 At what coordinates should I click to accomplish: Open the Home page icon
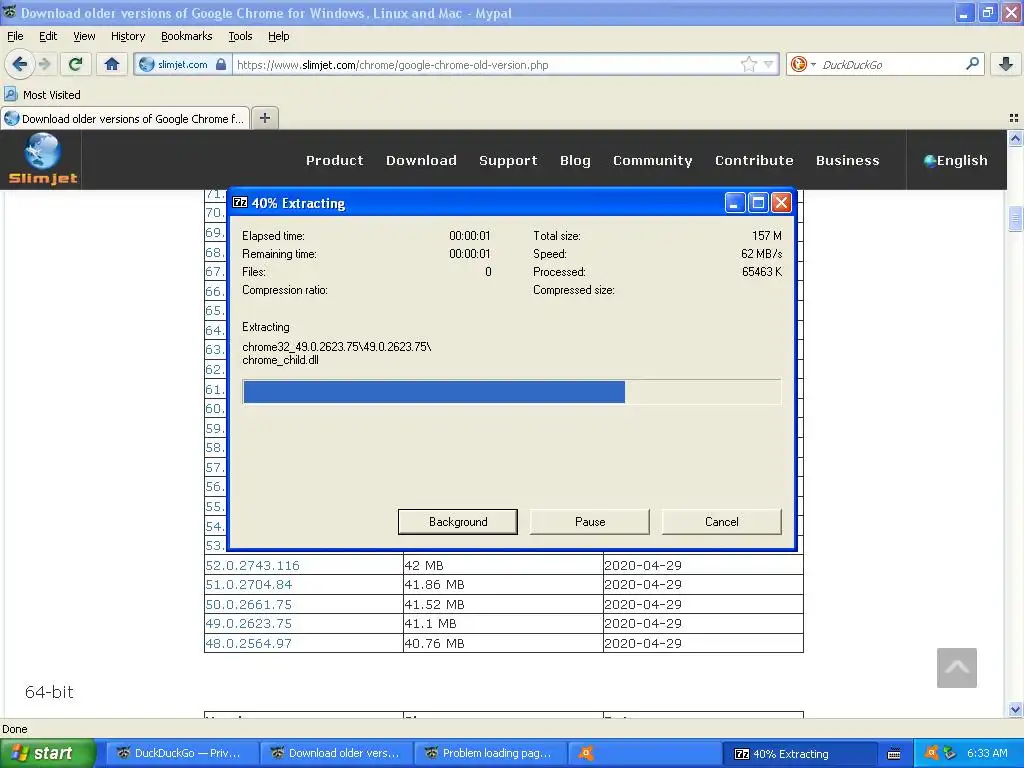point(112,64)
